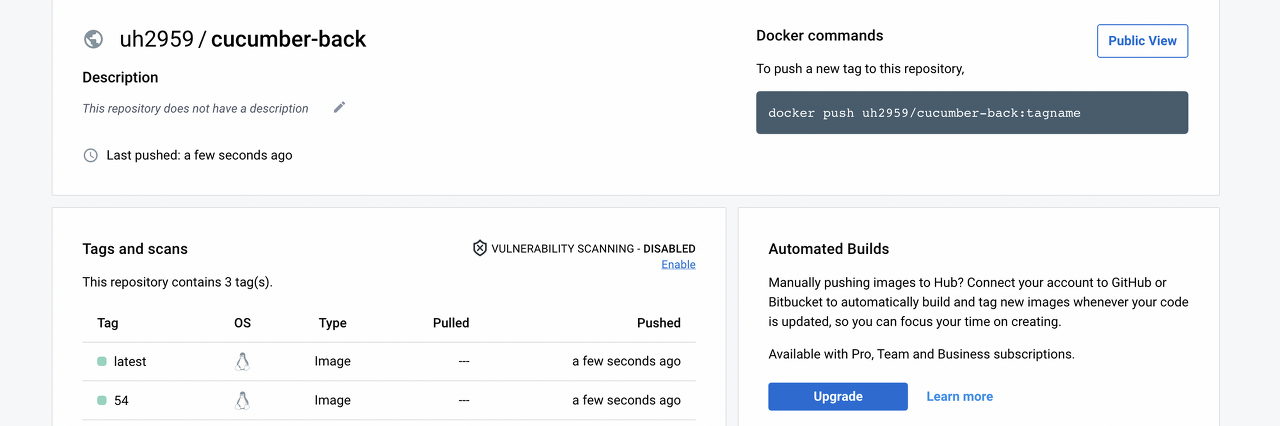Click the vulnerability scanning shield icon
Viewport: 1280px width, 426px height.
pyautogui.click(x=480, y=248)
